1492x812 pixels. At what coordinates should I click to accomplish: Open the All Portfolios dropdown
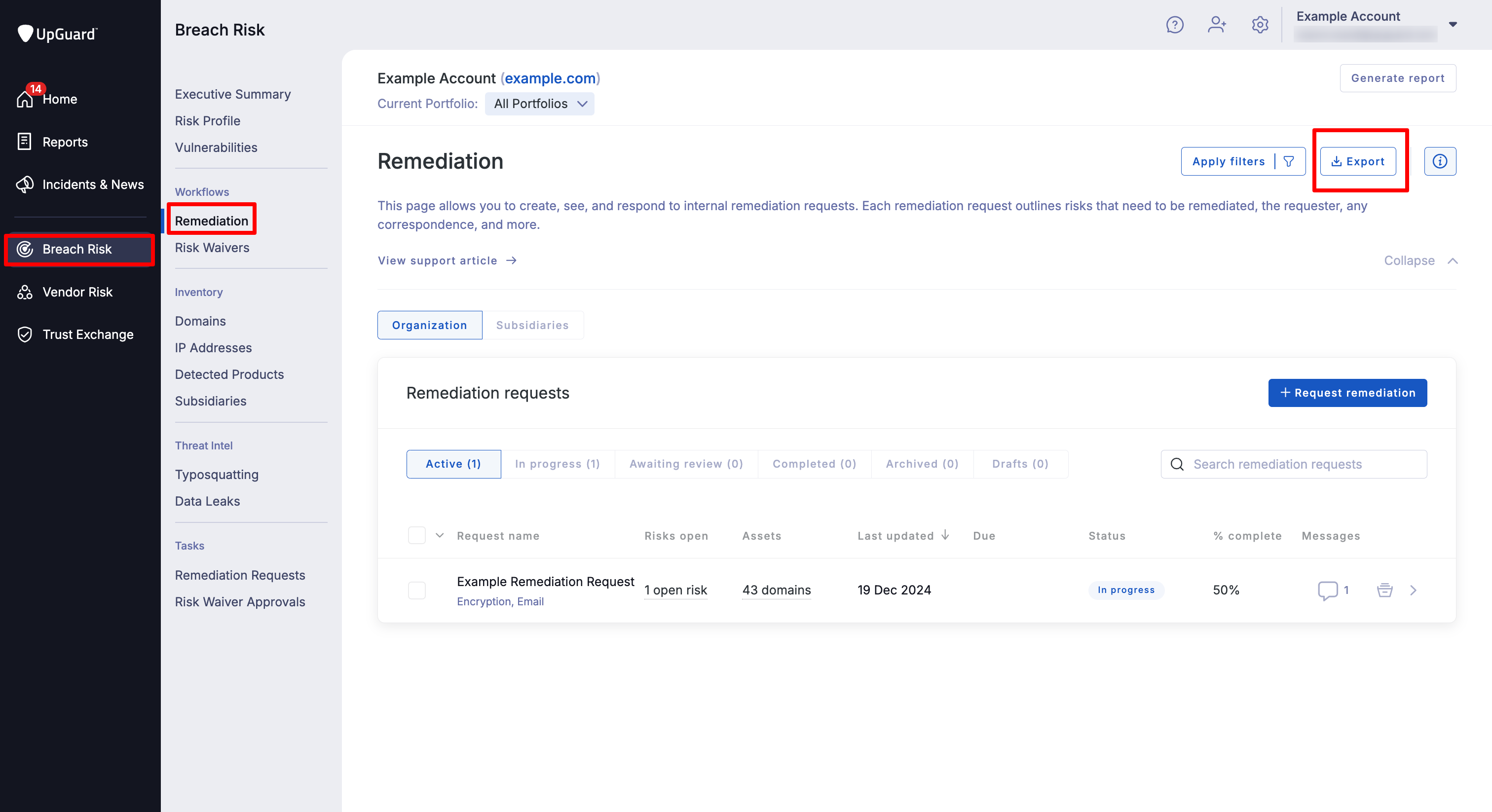tap(539, 104)
